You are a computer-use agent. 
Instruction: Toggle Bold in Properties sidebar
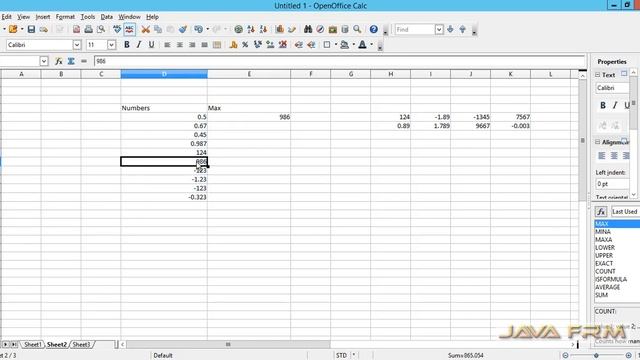[603, 105]
